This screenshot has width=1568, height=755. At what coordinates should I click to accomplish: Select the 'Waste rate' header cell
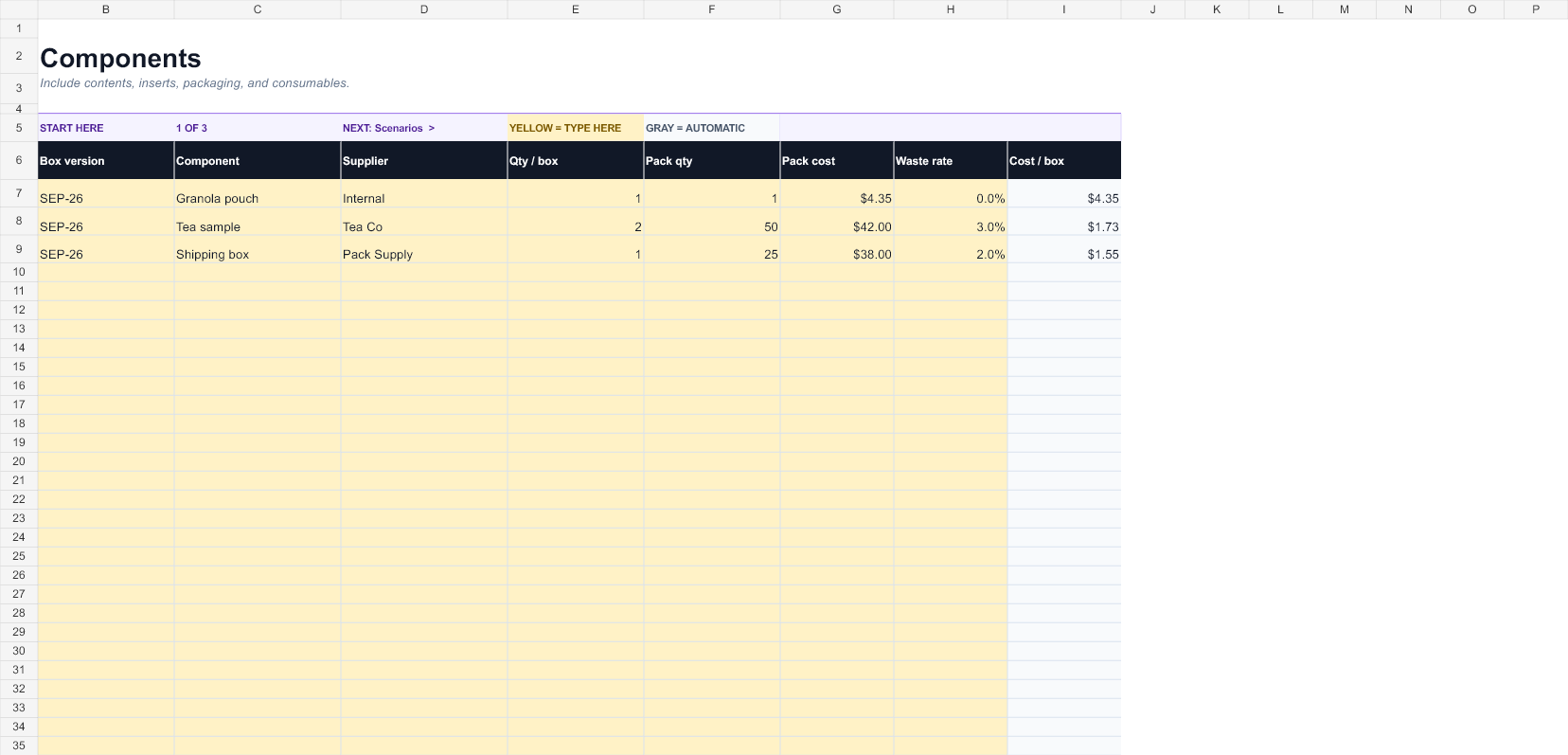951,160
